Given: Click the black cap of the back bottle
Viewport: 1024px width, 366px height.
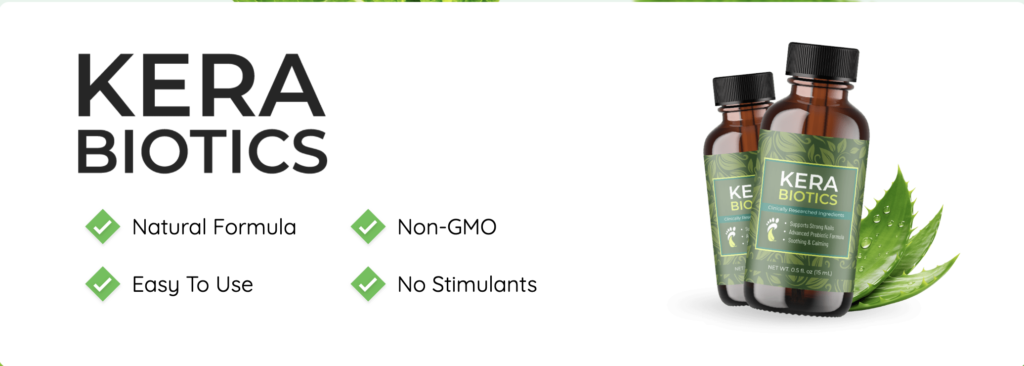Looking at the screenshot, I should (x=743, y=88).
